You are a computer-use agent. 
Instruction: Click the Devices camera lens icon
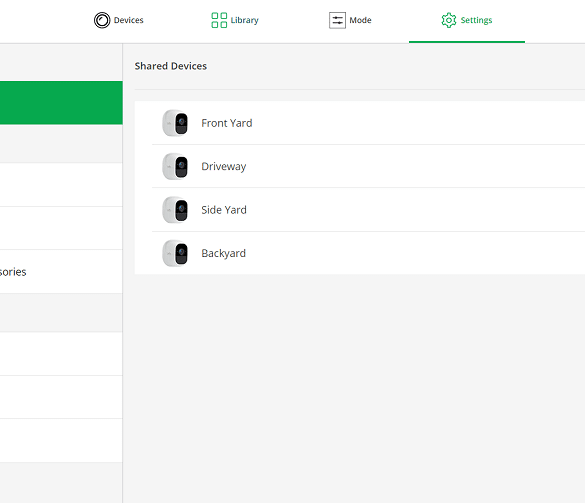click(102, 20)
